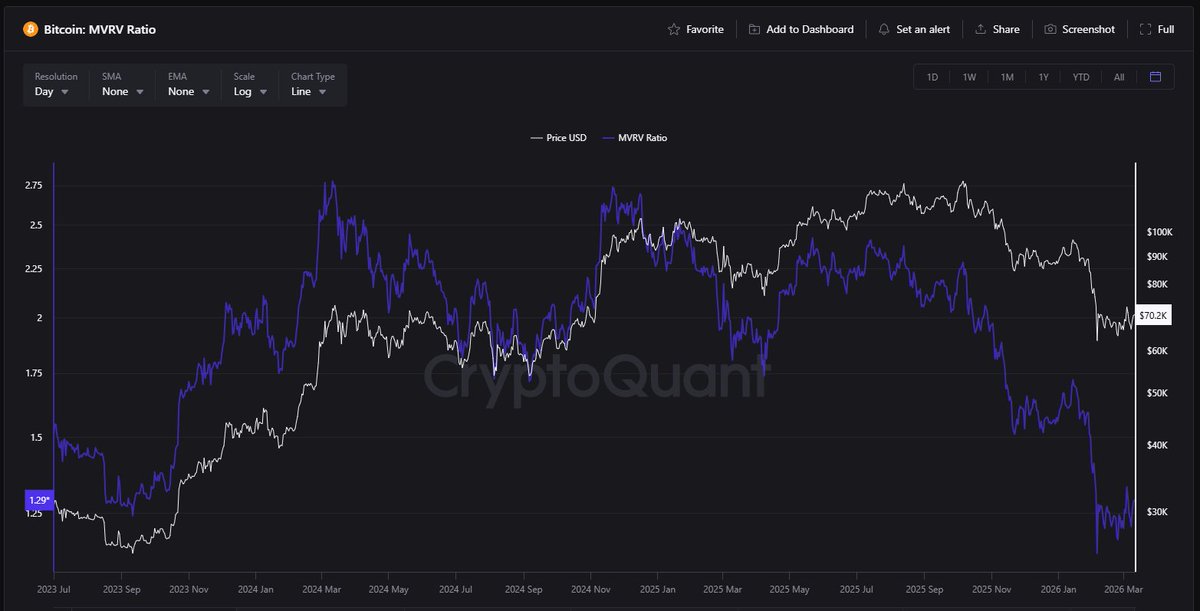The image size is (1200, 611).
Task: Click the 2026 Mar axis label
Action: click(1124, 590)
